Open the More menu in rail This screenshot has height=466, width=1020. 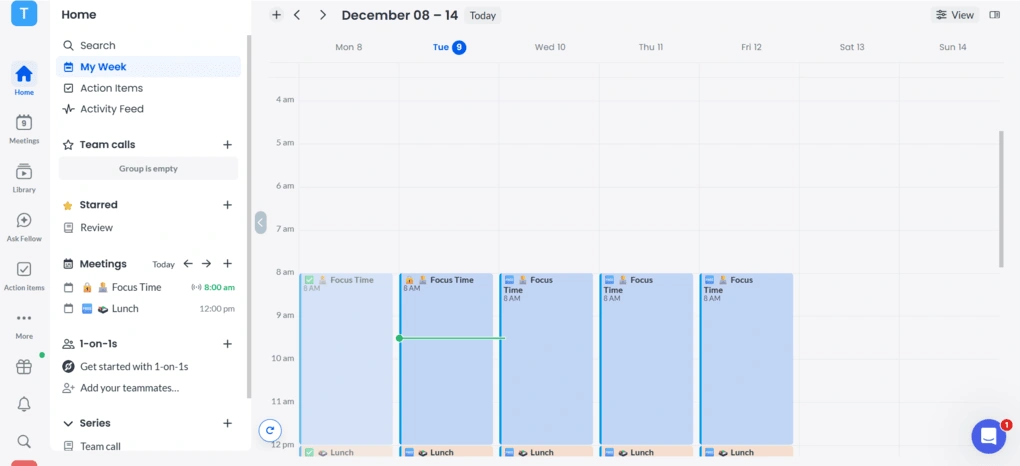(24, 323)
